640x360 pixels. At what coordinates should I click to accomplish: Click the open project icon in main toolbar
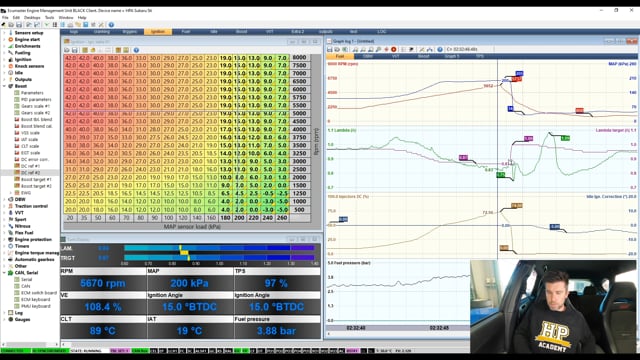[11, 25]
